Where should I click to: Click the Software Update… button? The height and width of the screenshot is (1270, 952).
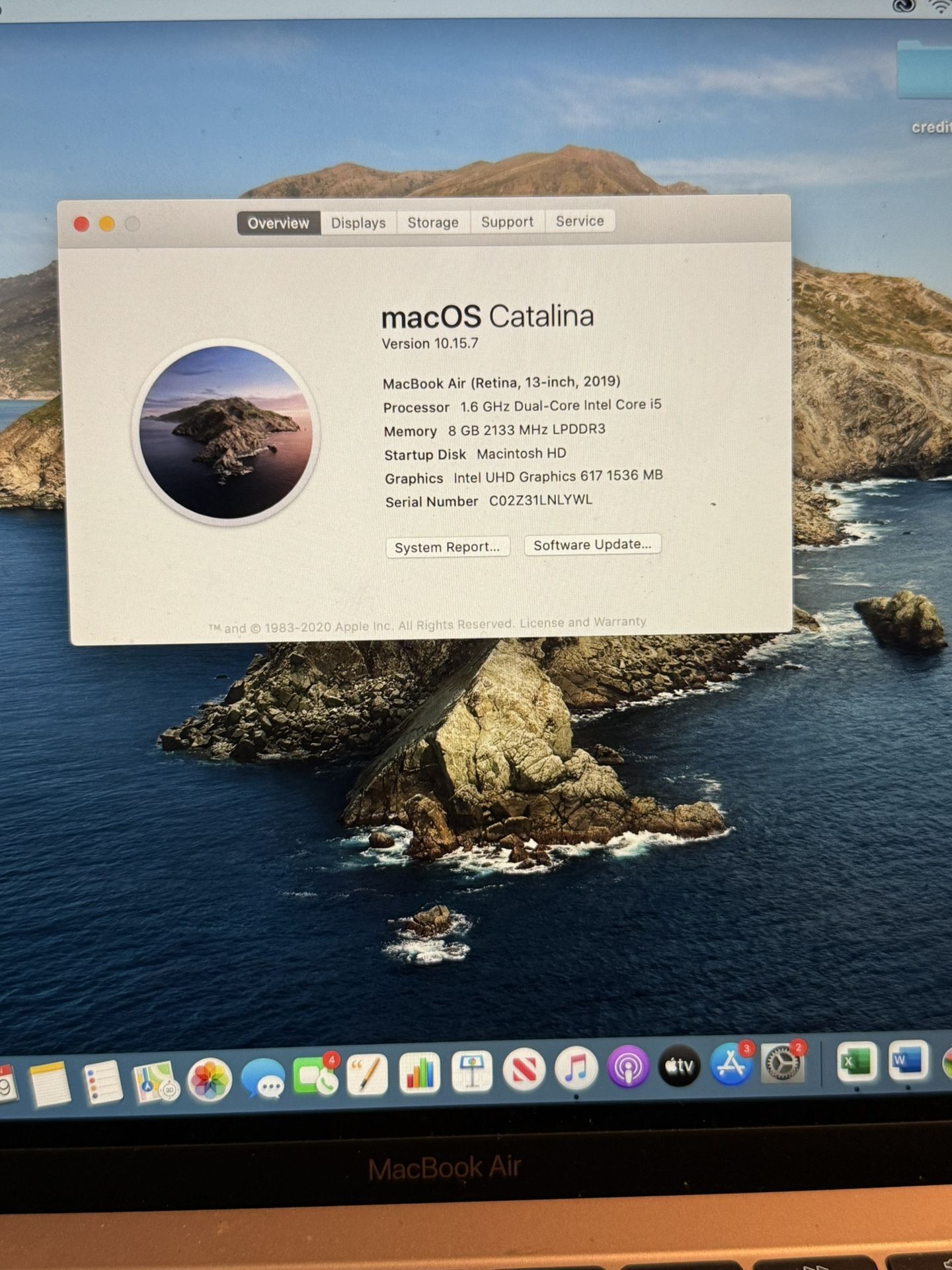[x=592, y=544]
